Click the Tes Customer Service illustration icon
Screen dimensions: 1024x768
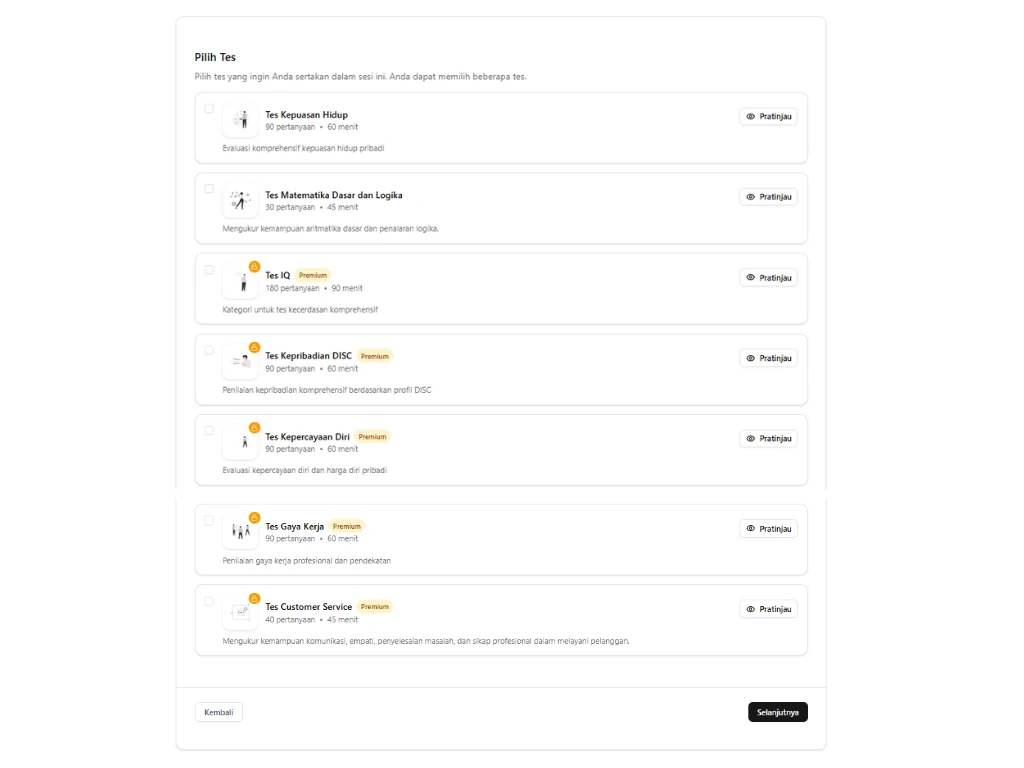(x=240, y=611)
